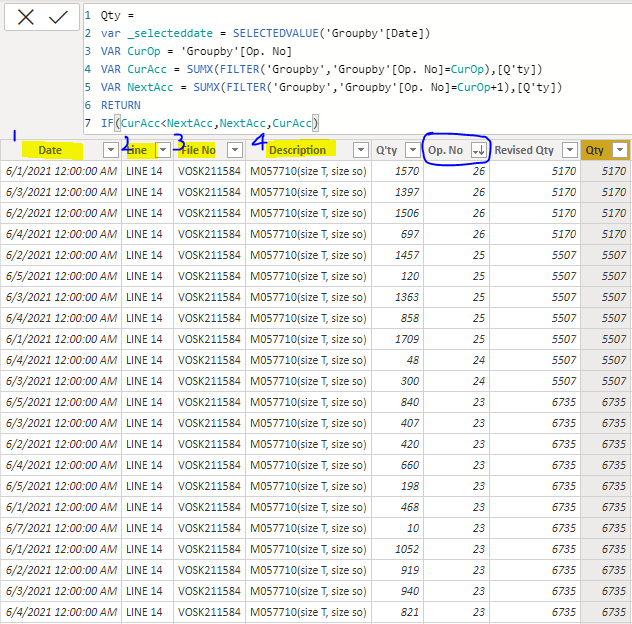
Task: Select Q'ty cell with value 1506
Action: coord(397,213)
